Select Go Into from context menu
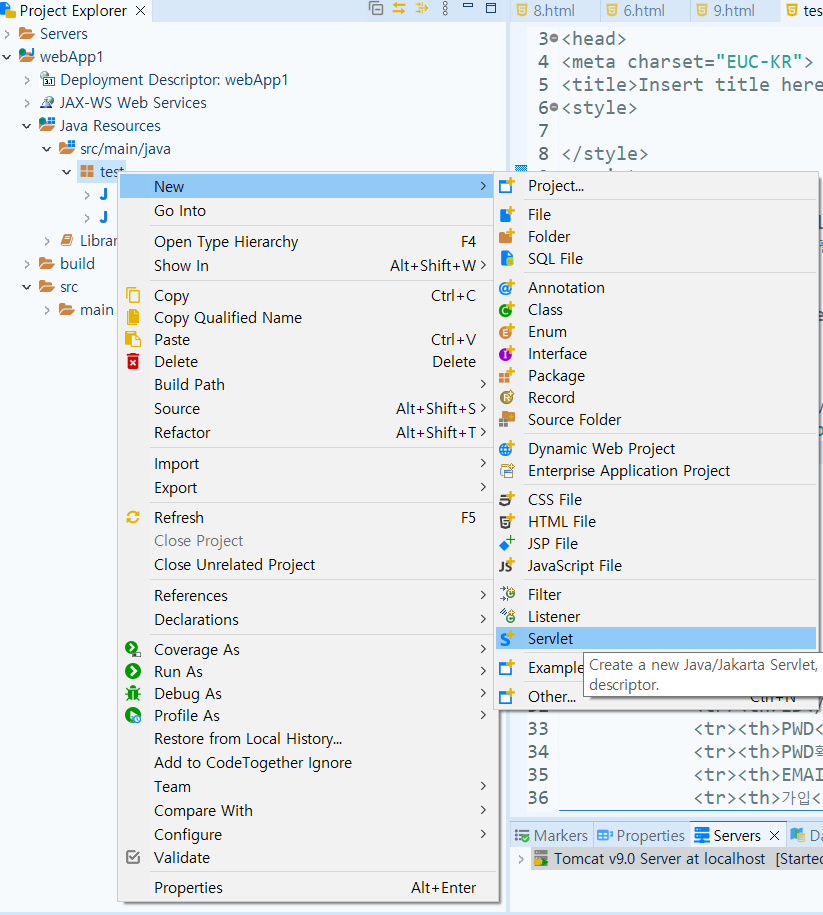This screenshot has width=823, height=915. pos(308,211)
